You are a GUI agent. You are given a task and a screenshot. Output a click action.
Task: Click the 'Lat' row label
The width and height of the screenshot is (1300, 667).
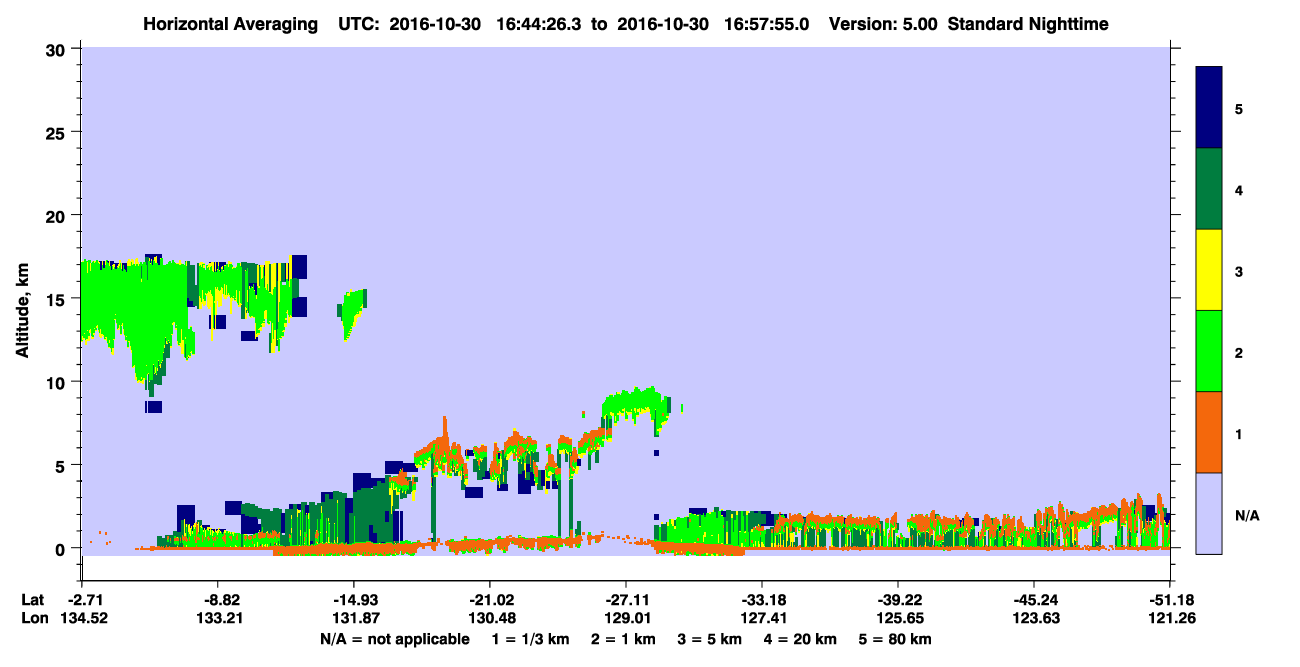(32, 600)
